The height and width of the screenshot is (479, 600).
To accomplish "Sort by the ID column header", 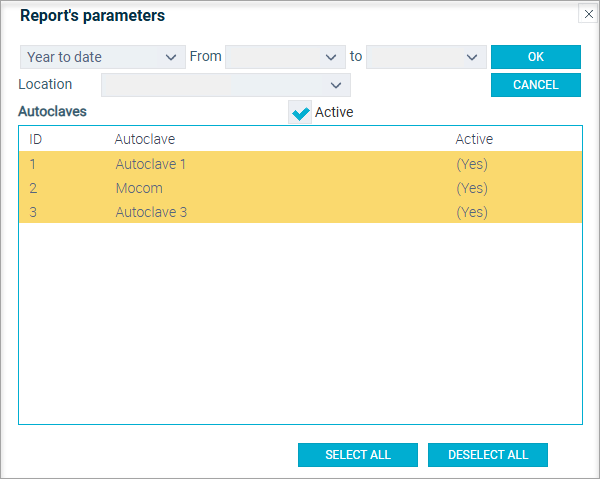I will pyautogui.click(x=36, y=139).
